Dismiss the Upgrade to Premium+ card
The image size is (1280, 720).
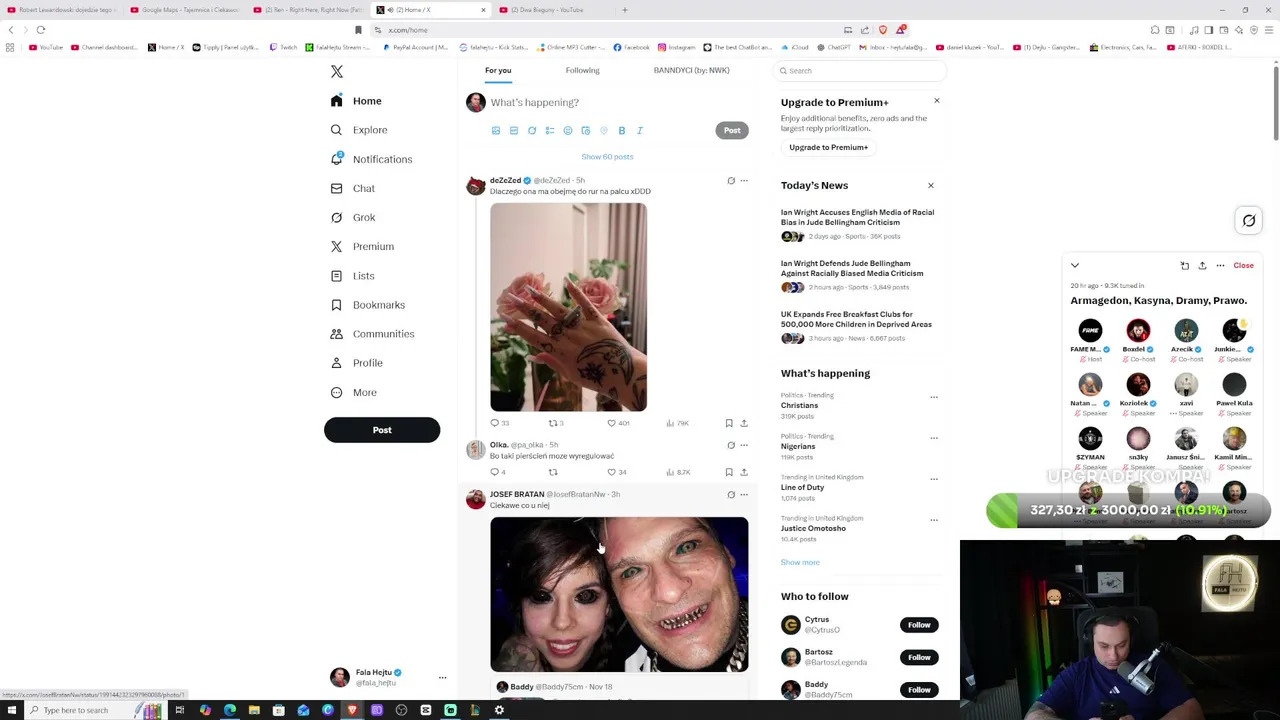point(937,101)
